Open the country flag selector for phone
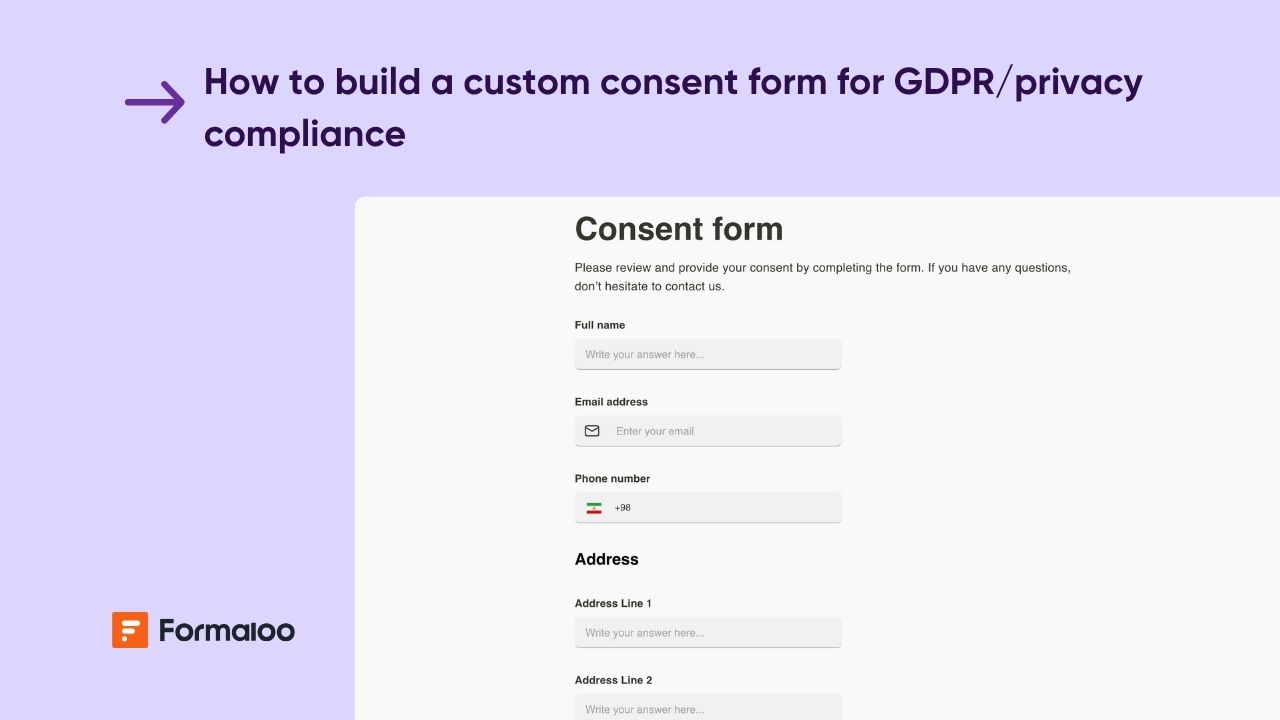Screen dimensions: 1280x720 [594, 508]
